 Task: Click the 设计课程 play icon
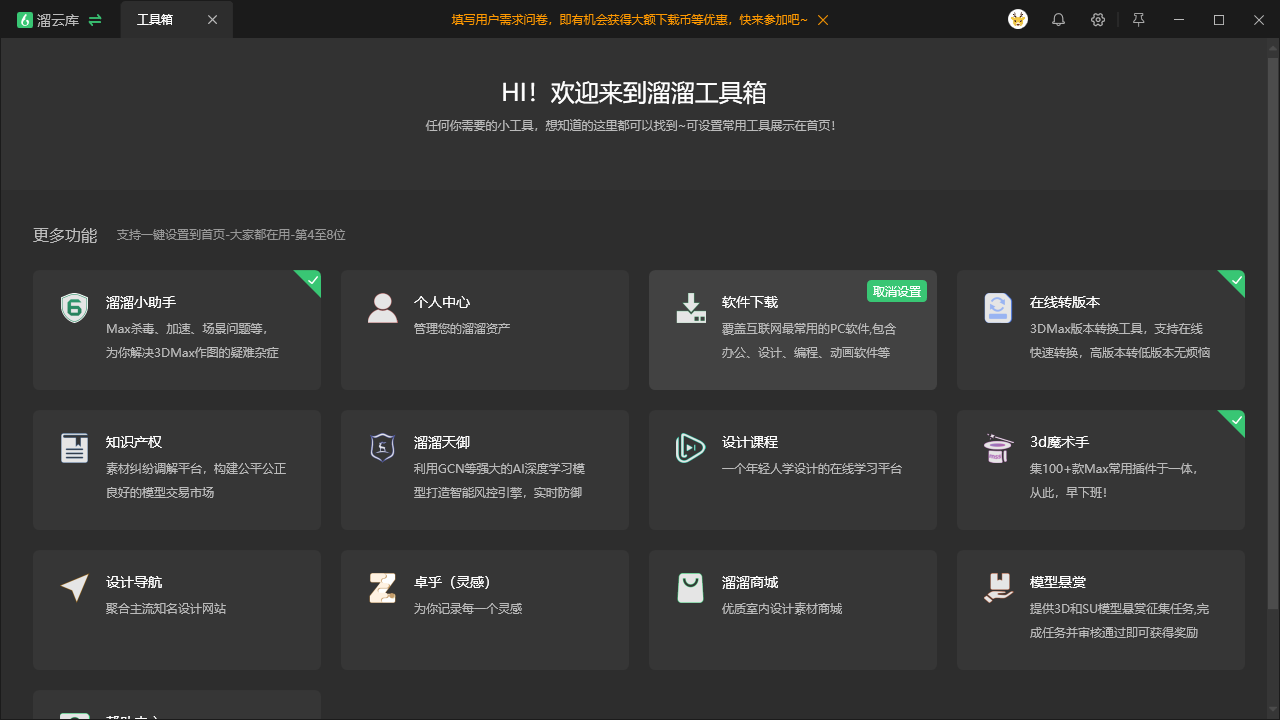(x=690, y=448)
